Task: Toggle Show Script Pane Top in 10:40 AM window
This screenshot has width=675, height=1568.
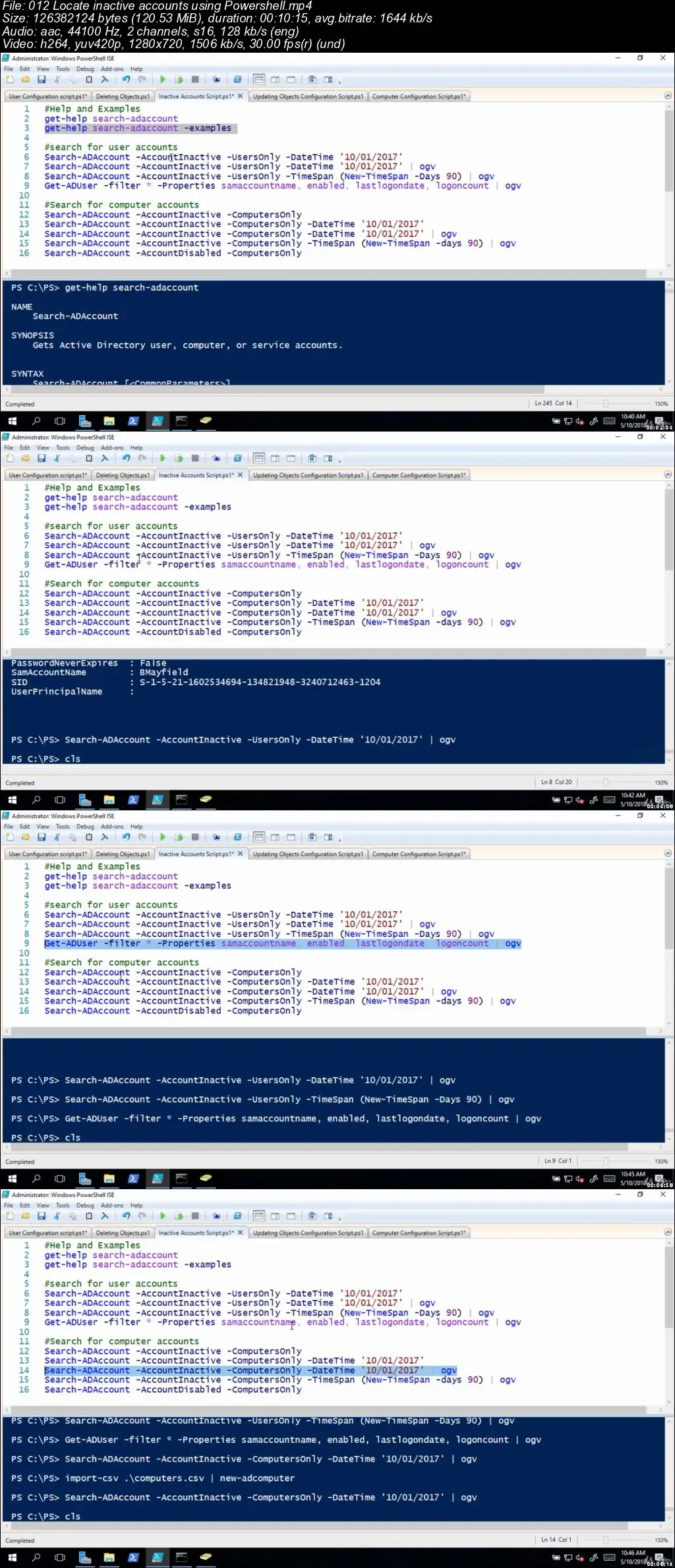Action: (x=259, y=80)
